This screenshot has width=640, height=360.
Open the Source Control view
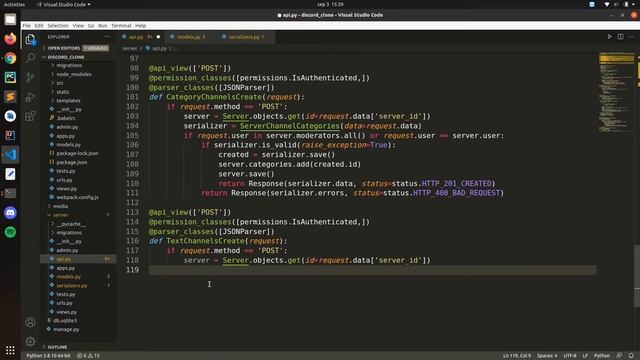30,77
